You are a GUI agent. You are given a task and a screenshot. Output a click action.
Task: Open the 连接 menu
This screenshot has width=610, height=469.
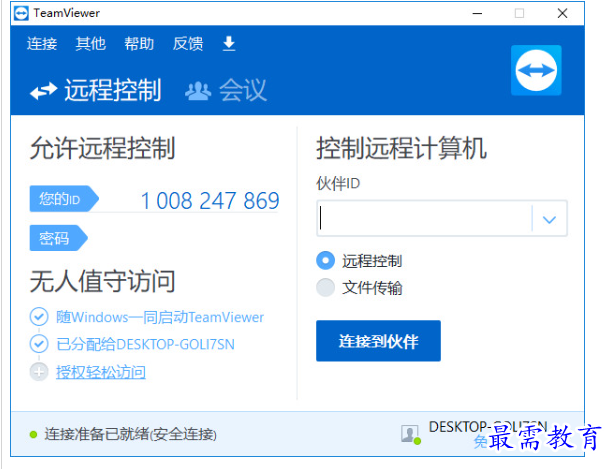[42, 44]
